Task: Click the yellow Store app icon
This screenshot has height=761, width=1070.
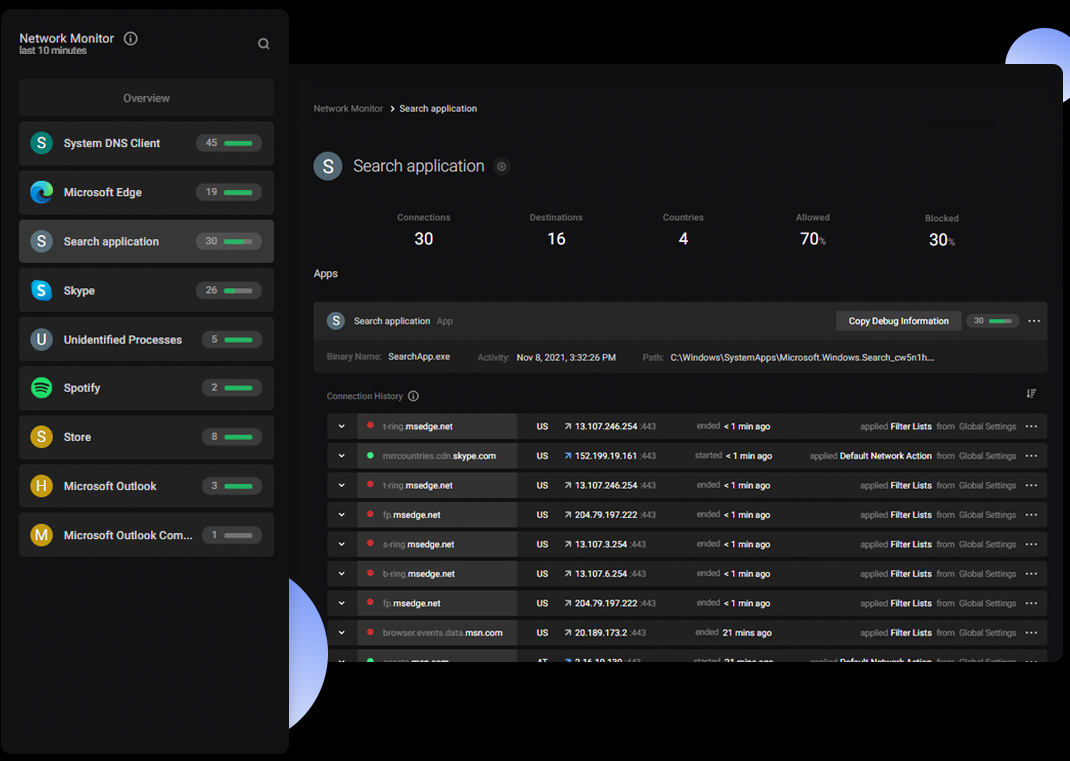Action: coord(42,437)
